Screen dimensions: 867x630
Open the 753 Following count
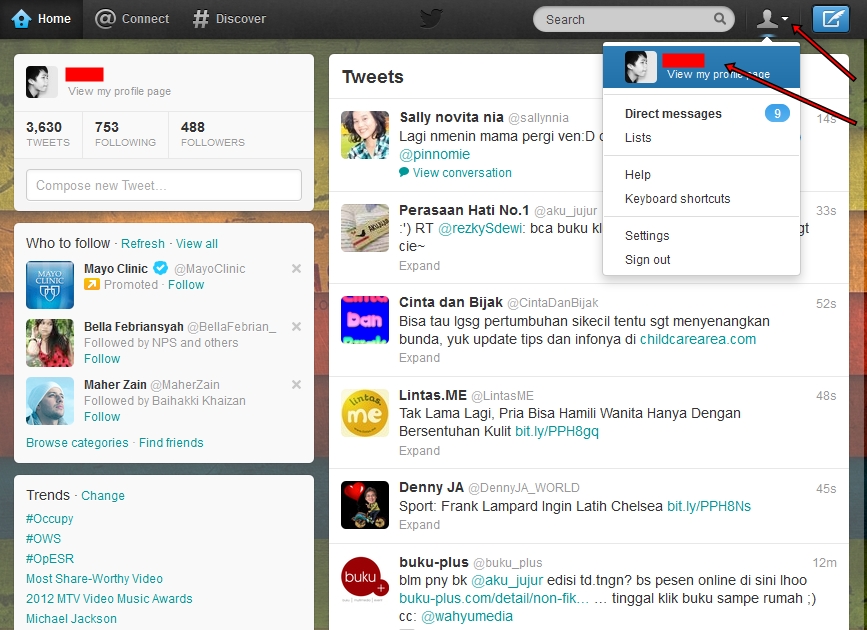coord(126,134)
